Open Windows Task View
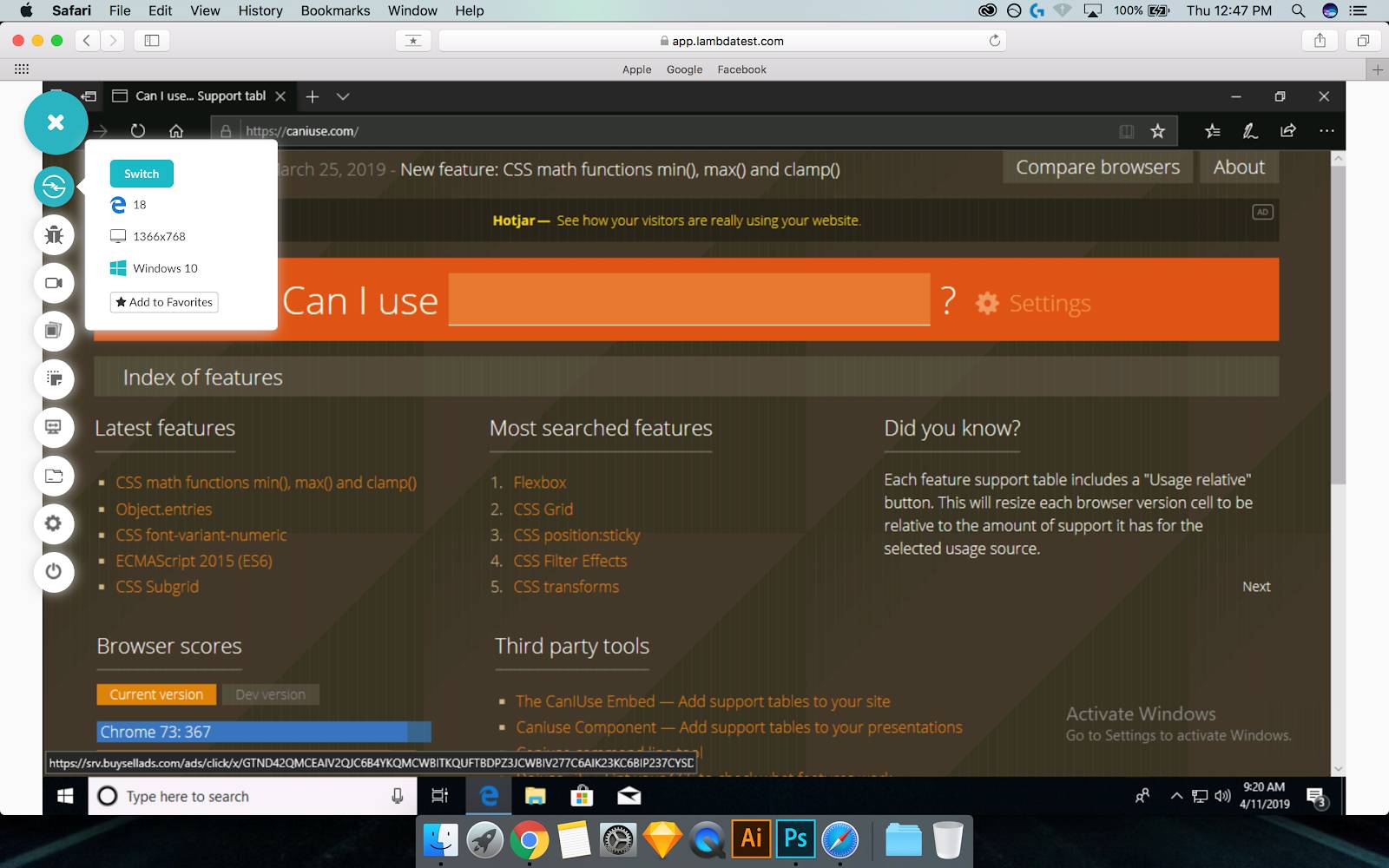The image size is (1389, 868). tap(440, 796)
